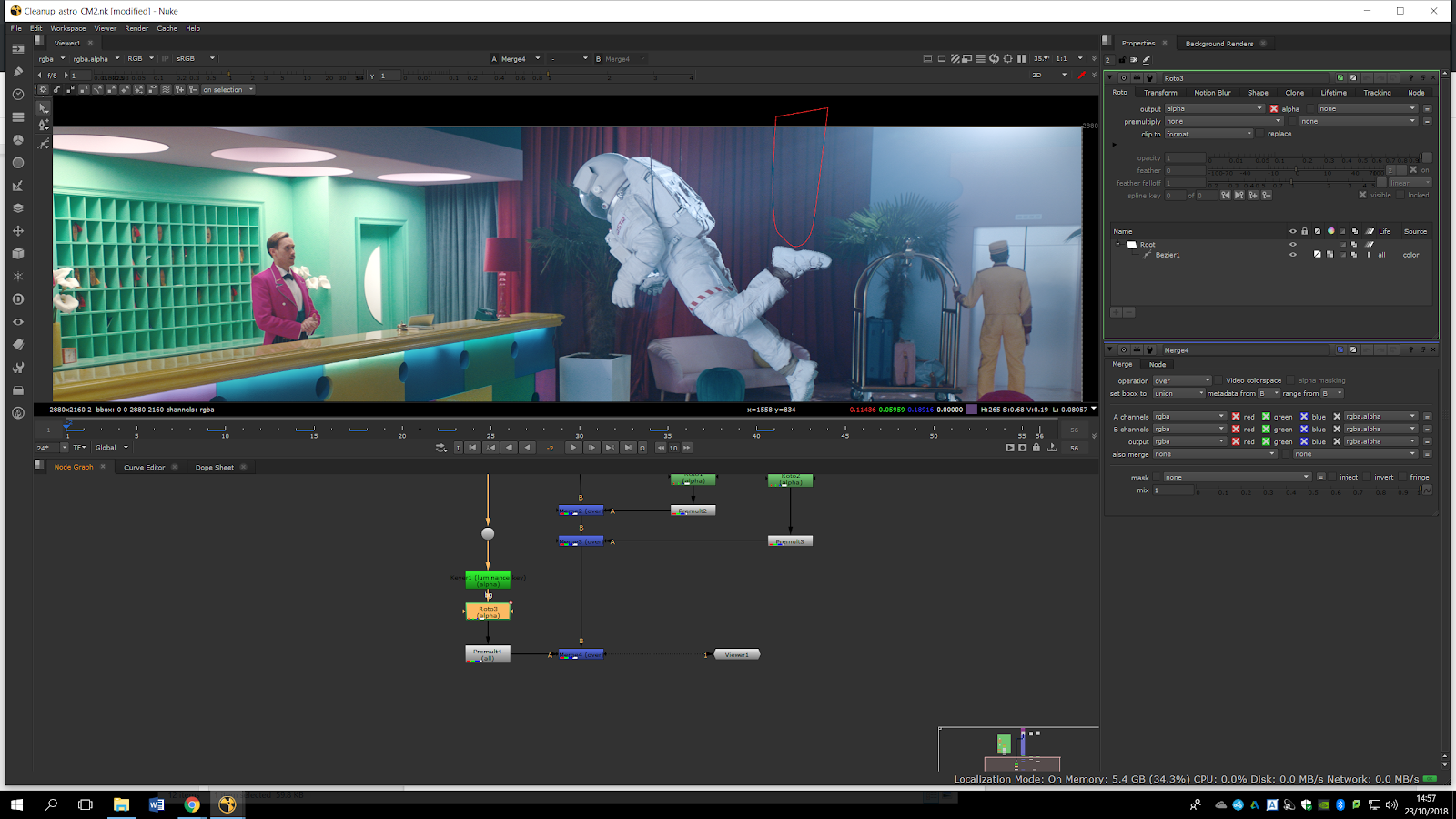The height and width of the screenshot is (819, 1456).
Task: Toggle visibility eye for Bezier1 shape
Action: click(x=1292, y=255)
